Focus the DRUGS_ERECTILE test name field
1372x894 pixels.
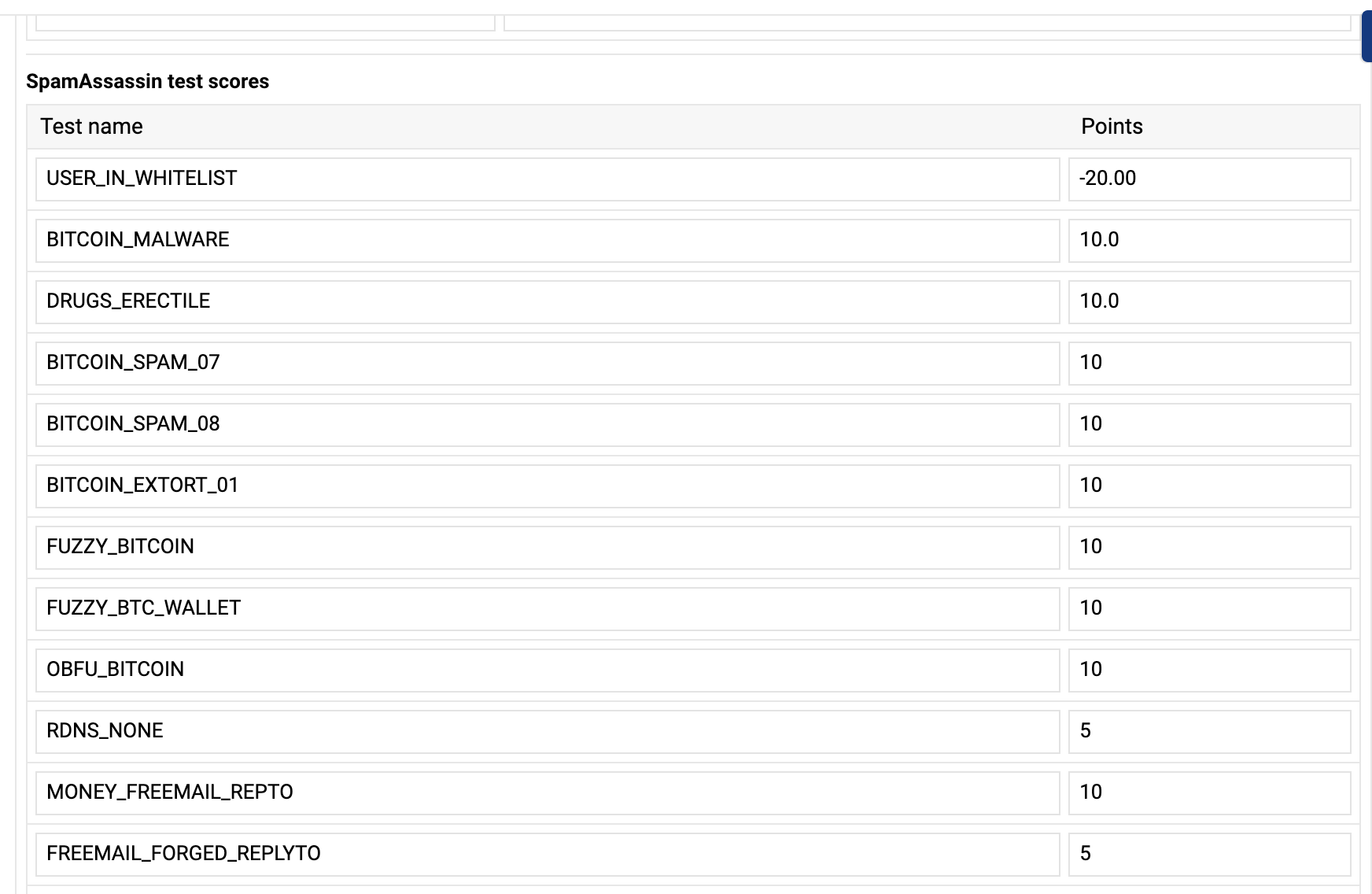pos(547,301)
